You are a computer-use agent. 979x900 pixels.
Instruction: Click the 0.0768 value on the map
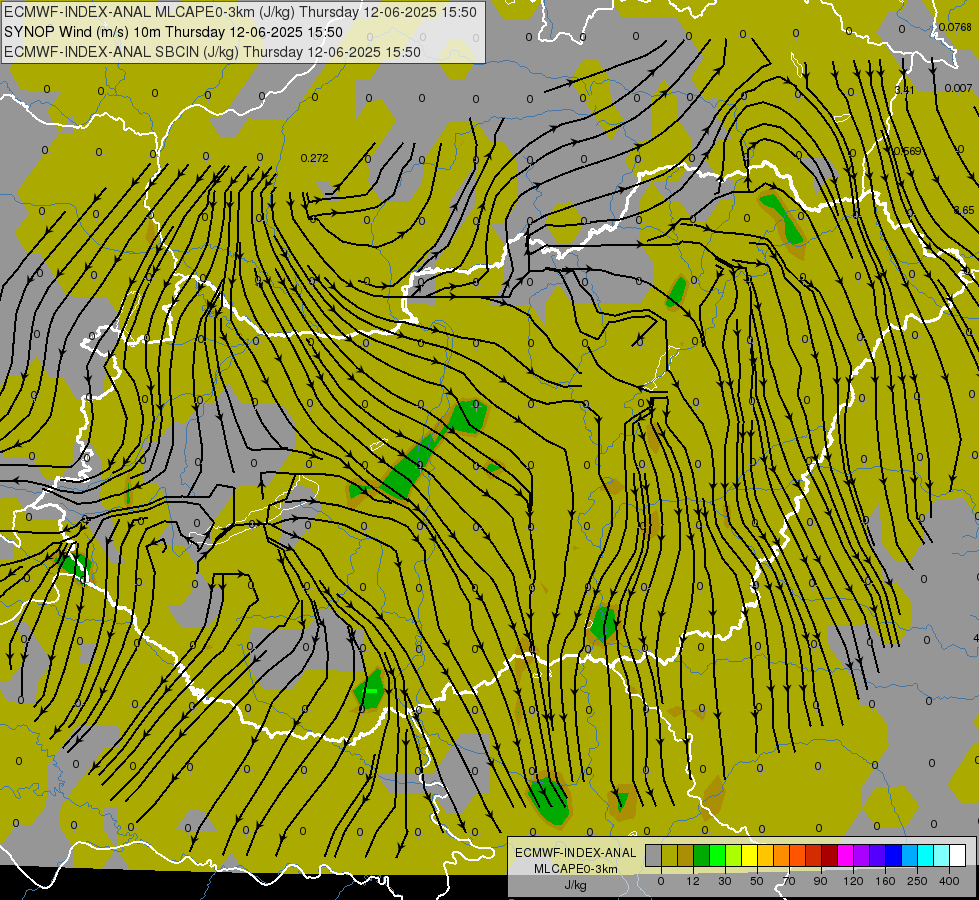(x=955, y=27)
